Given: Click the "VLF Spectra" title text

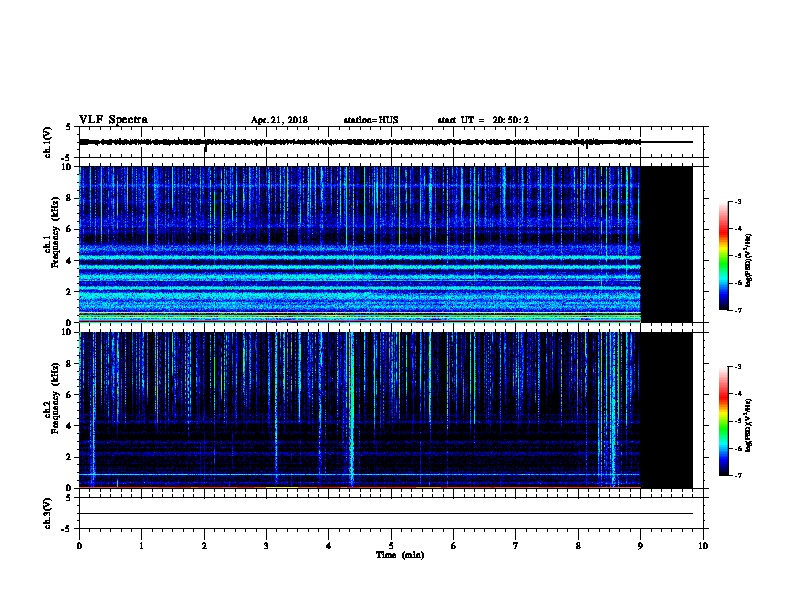Looking at the screenshot, I should [113, 120].
